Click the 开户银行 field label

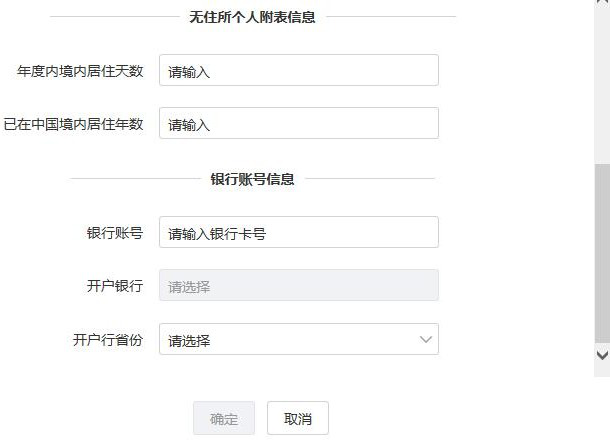[x=115, y=286]
